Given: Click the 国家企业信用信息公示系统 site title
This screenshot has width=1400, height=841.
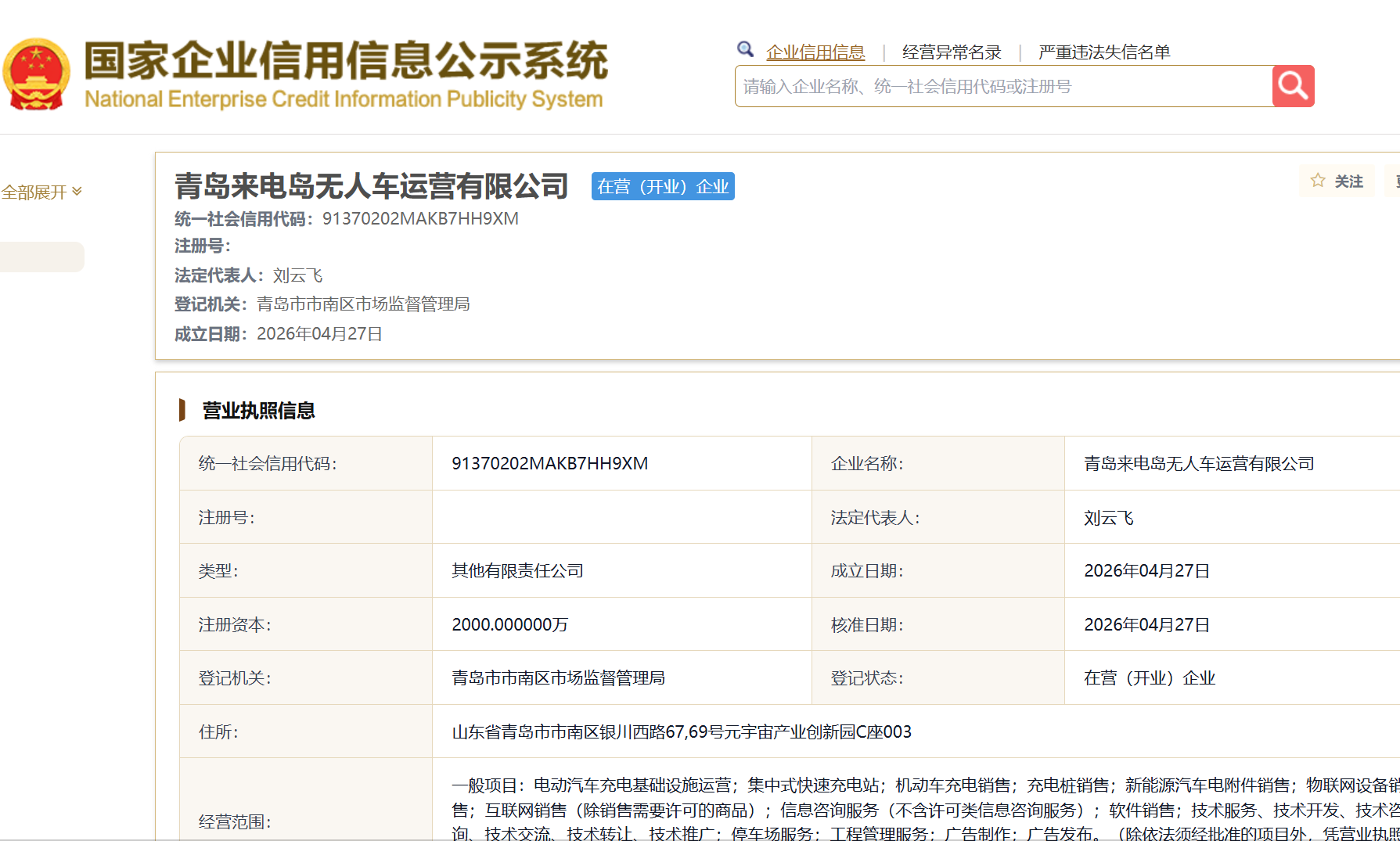Looking at the screenshot, I should tap(345, 61).
